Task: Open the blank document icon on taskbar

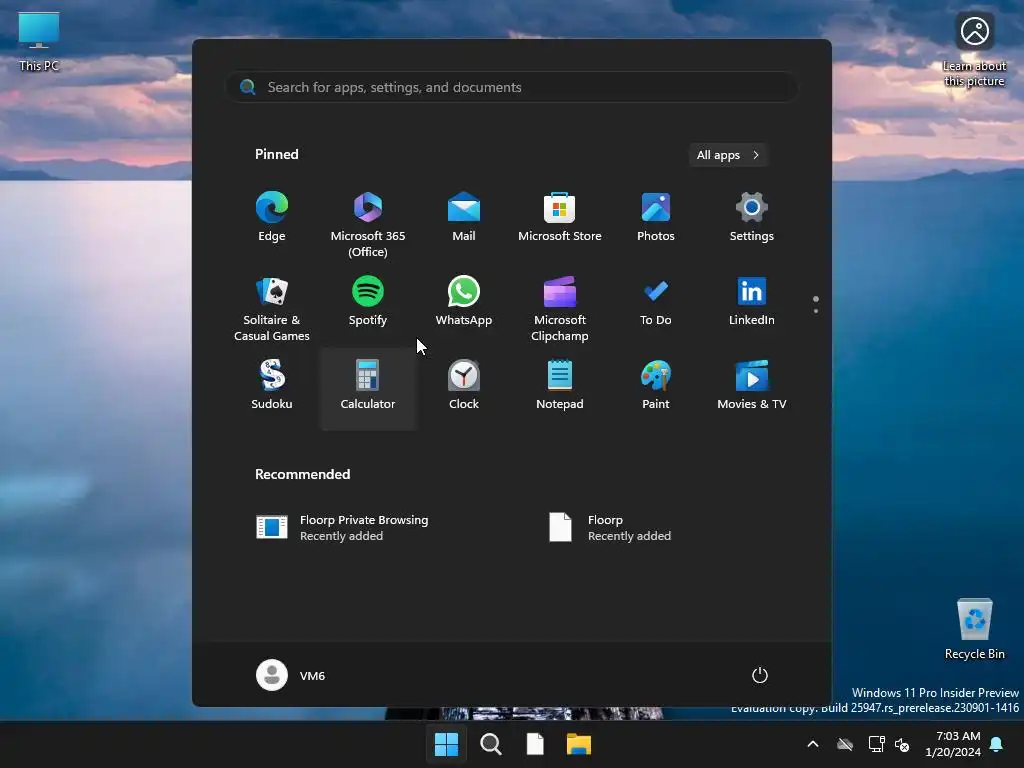Action: point(535,744)
